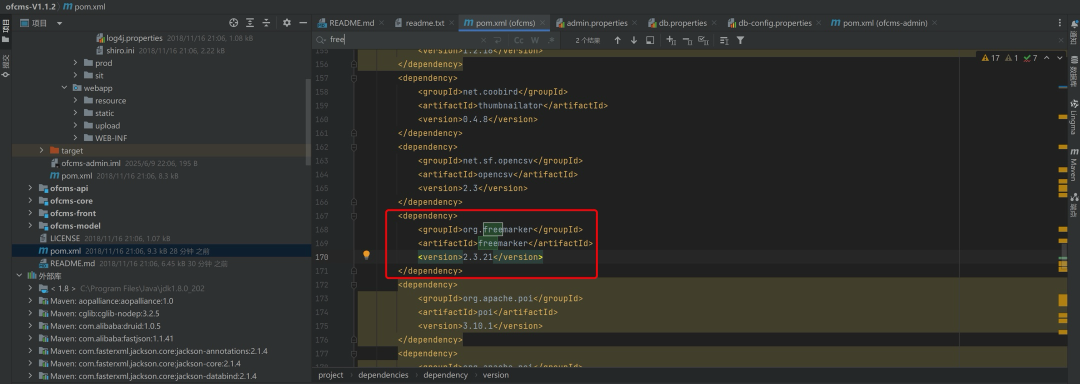Open Maven tool window
1080x384 pixels.
pyautogui.click(x=1073, y=163)
